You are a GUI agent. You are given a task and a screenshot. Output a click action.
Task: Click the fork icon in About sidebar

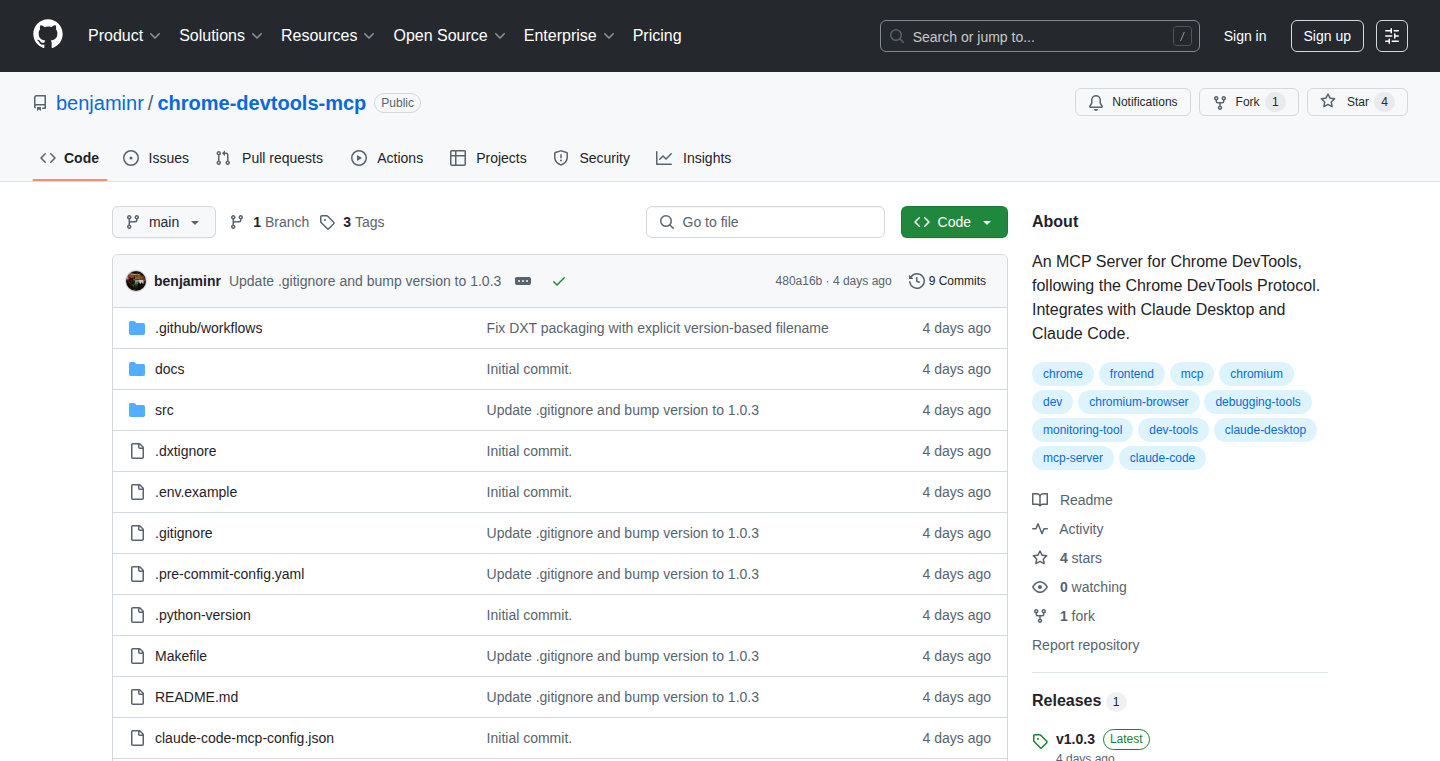tap(1040, 616)
